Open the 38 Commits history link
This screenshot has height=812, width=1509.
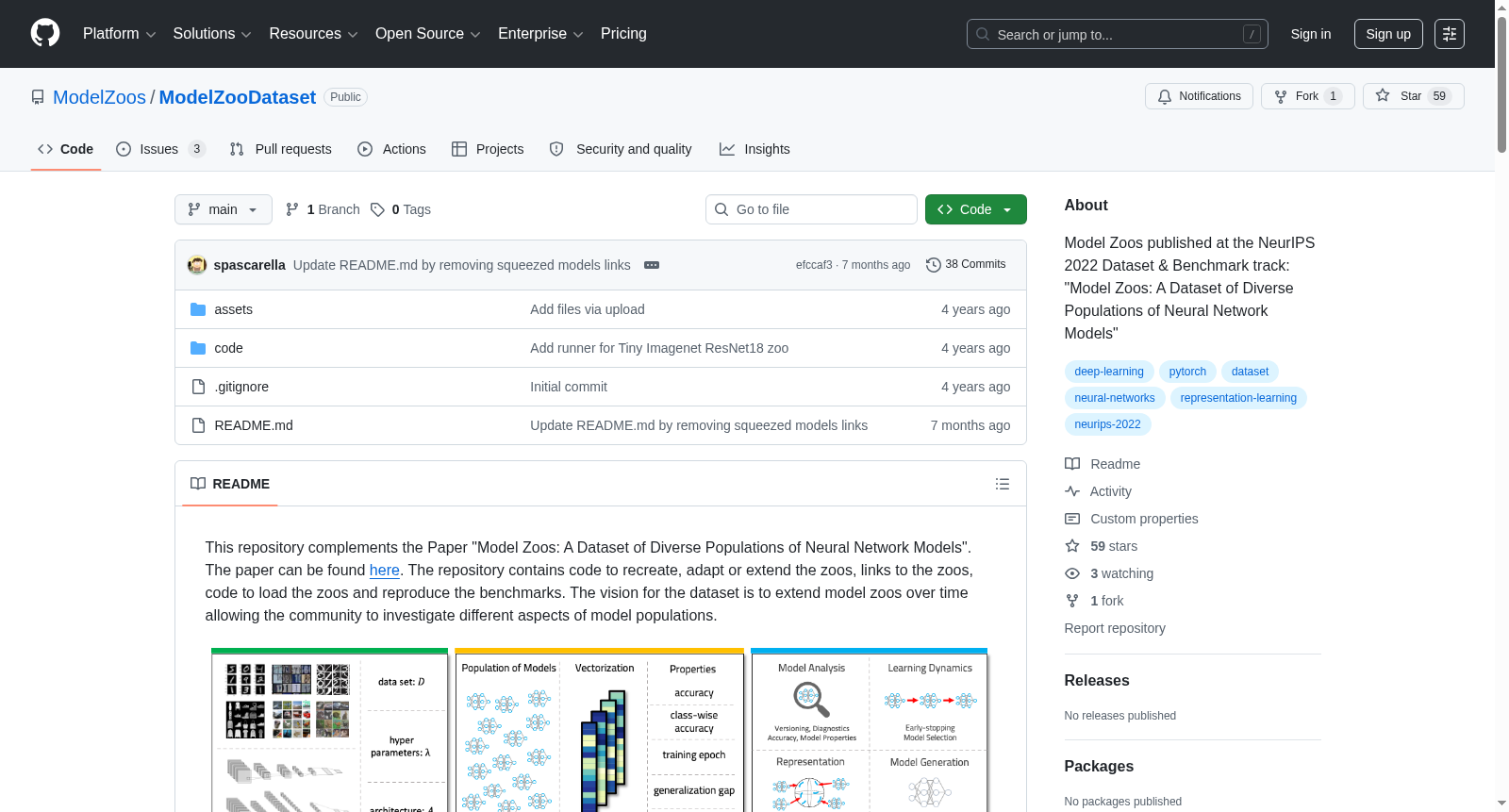click(966, 265)
